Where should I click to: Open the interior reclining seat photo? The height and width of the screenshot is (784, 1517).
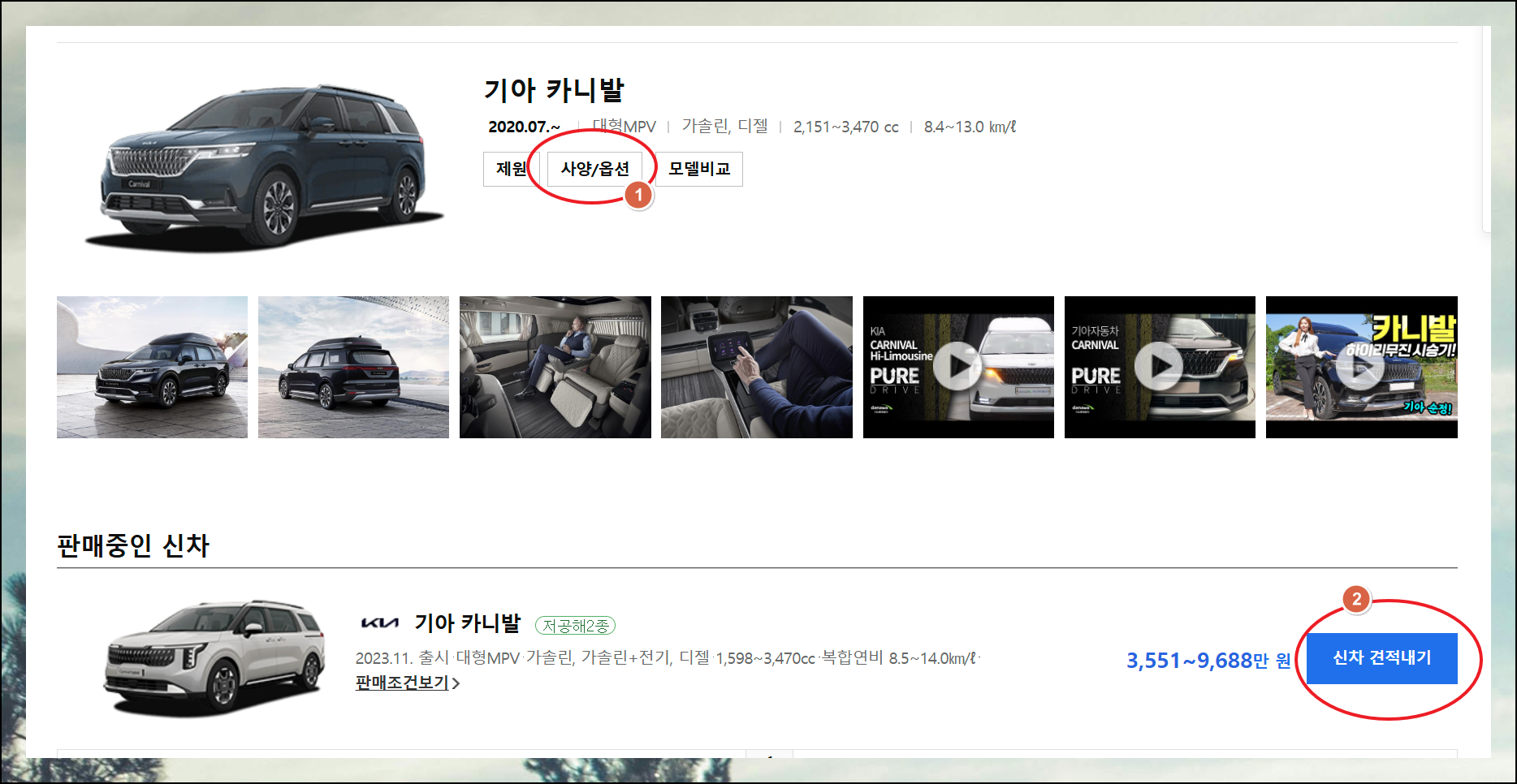555,367
